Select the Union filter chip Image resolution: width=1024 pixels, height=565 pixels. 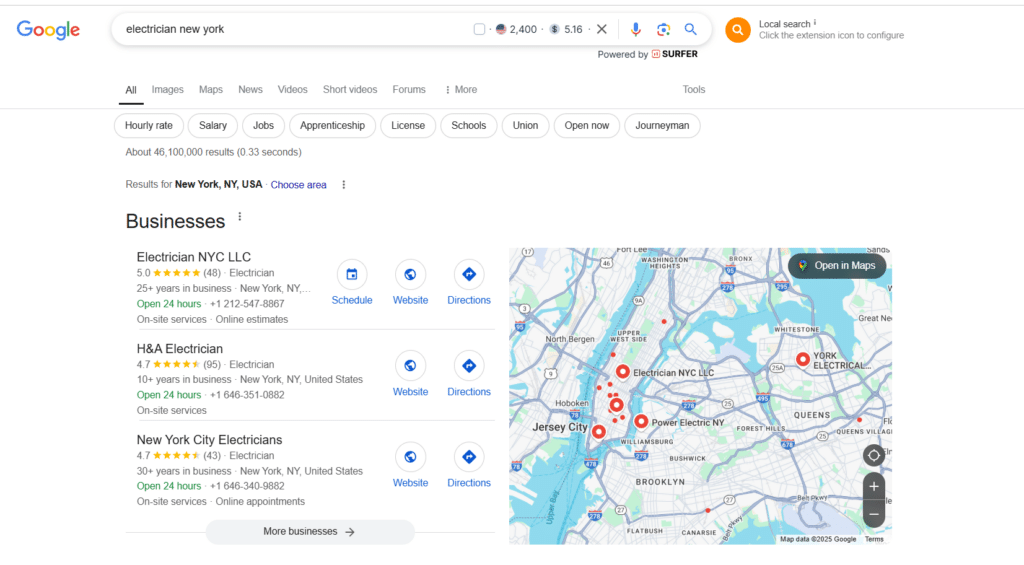(x=526, y=125)
